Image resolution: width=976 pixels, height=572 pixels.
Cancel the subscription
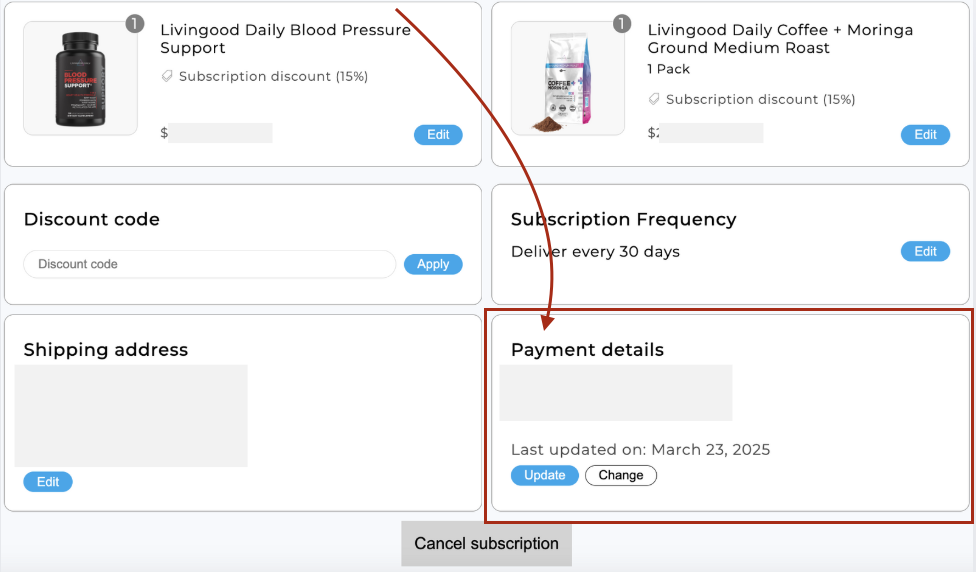[486, 543]
